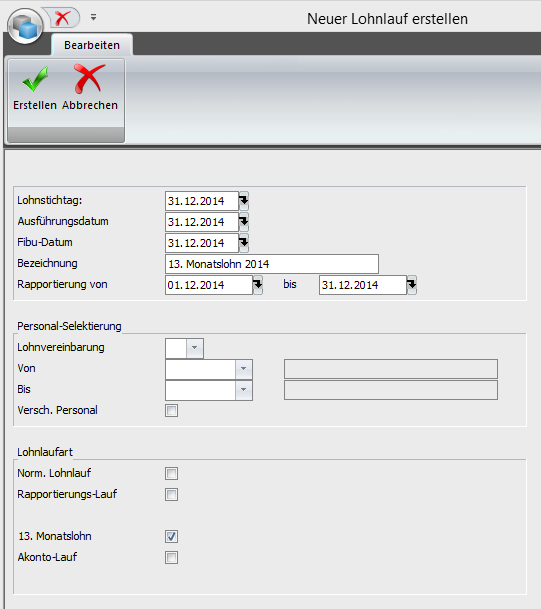
Task: Open Rapportierung bis end date picker
Action: (412, 285)
